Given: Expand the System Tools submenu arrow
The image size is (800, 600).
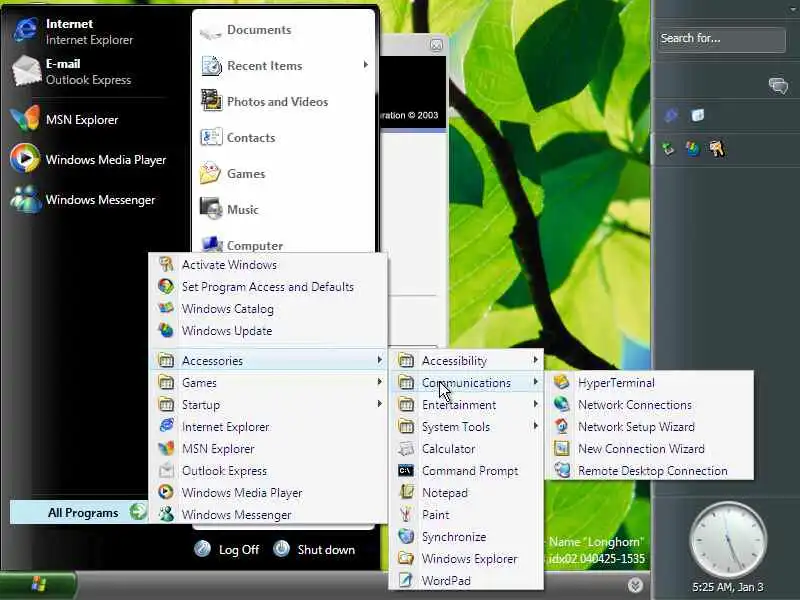Looking at the screenshot, I should coord(535,426).
